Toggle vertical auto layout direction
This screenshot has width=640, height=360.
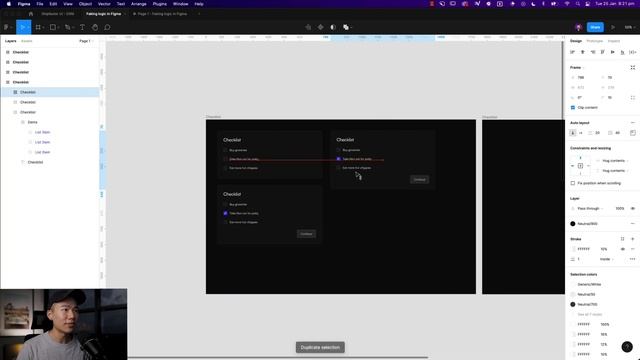[573, 133]
